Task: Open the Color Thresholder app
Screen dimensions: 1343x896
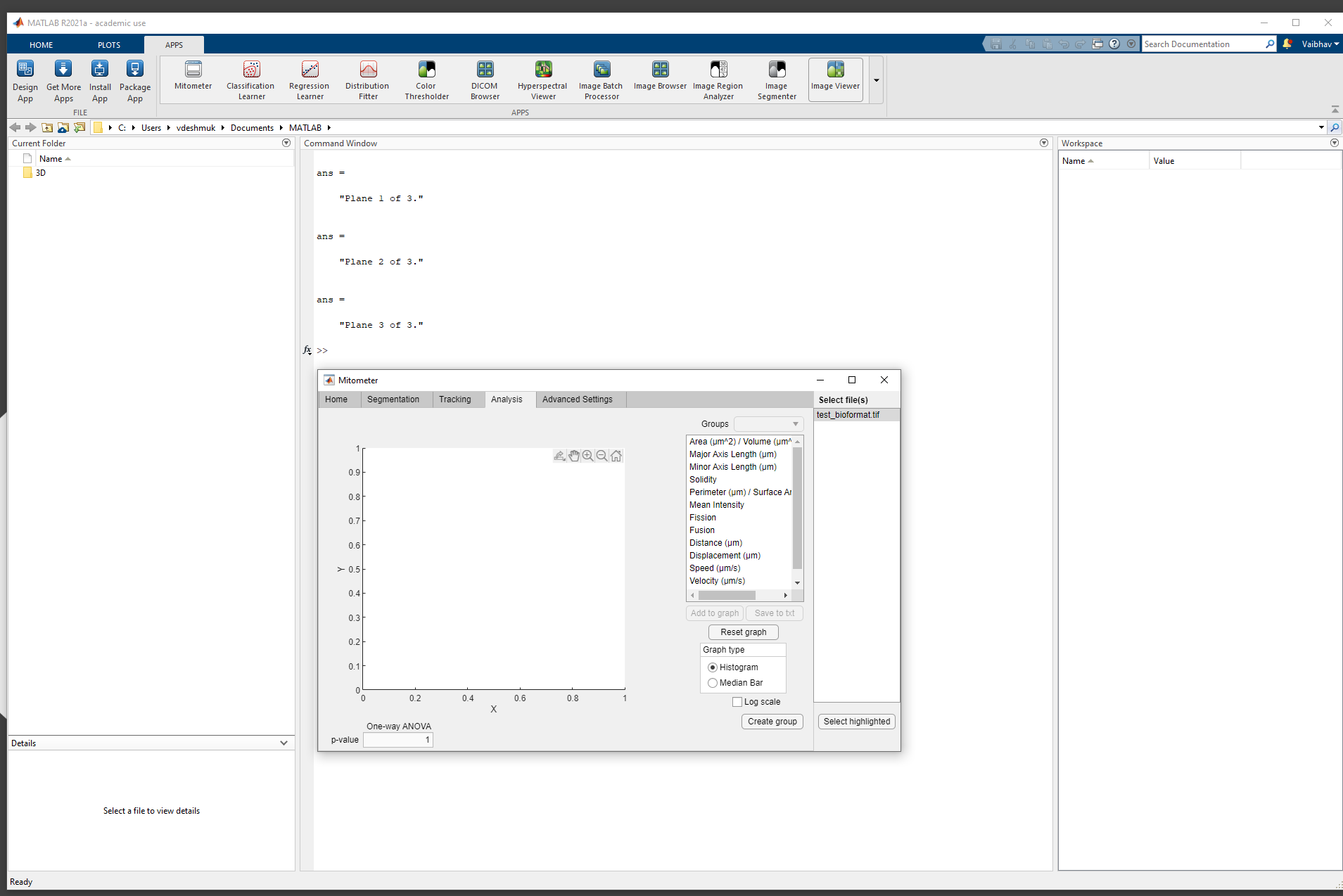Action: [426, 79]
